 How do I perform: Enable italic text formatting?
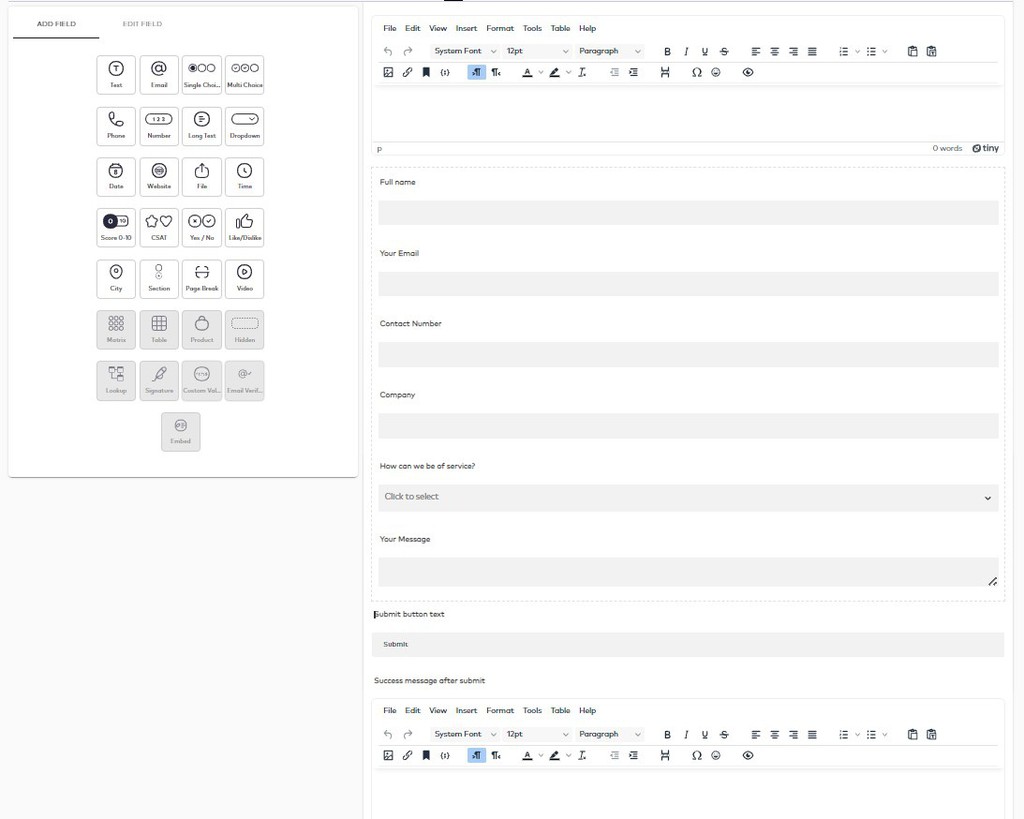686,50
